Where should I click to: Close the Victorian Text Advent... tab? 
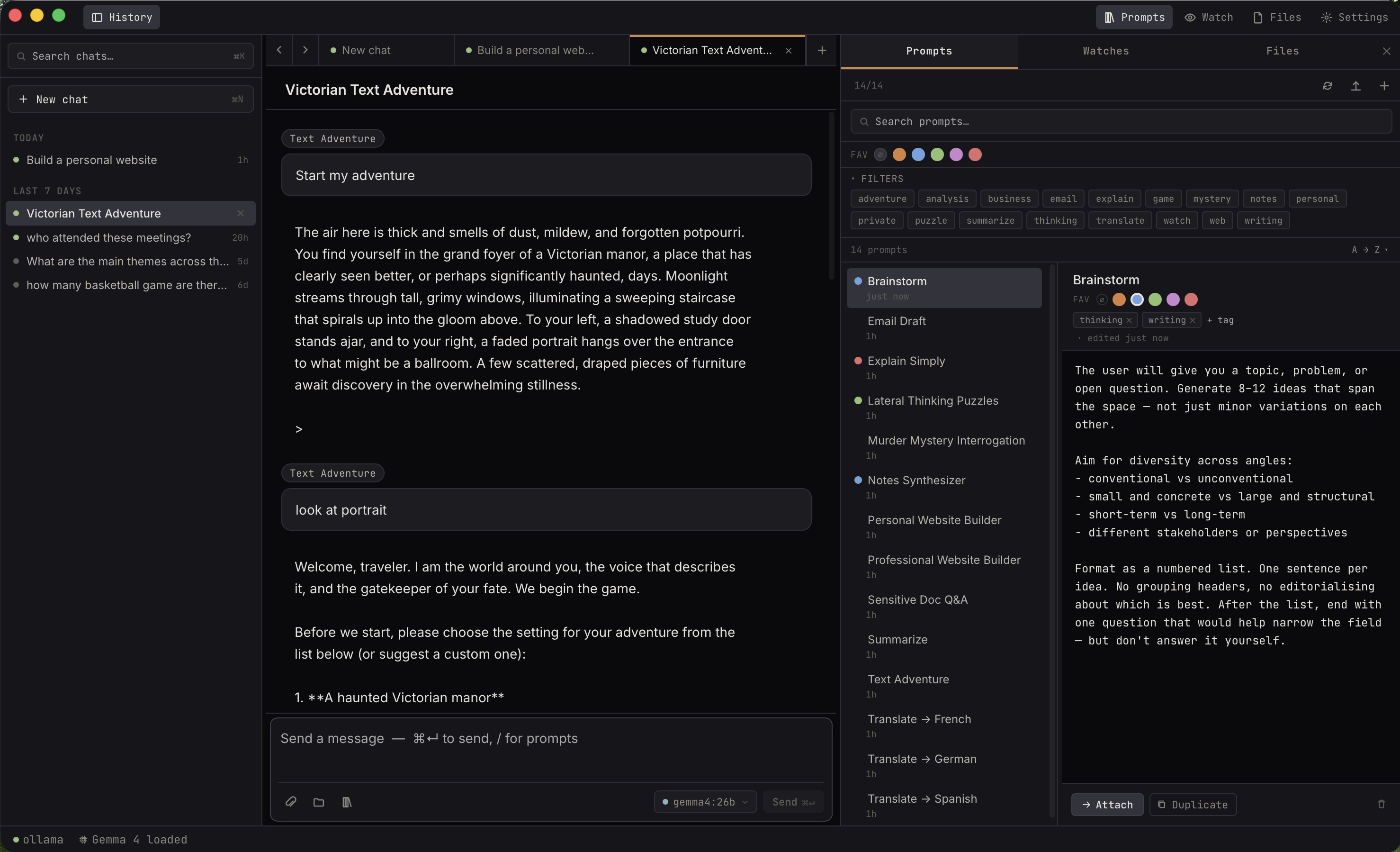pyautogui.click(x=788, y=51)
